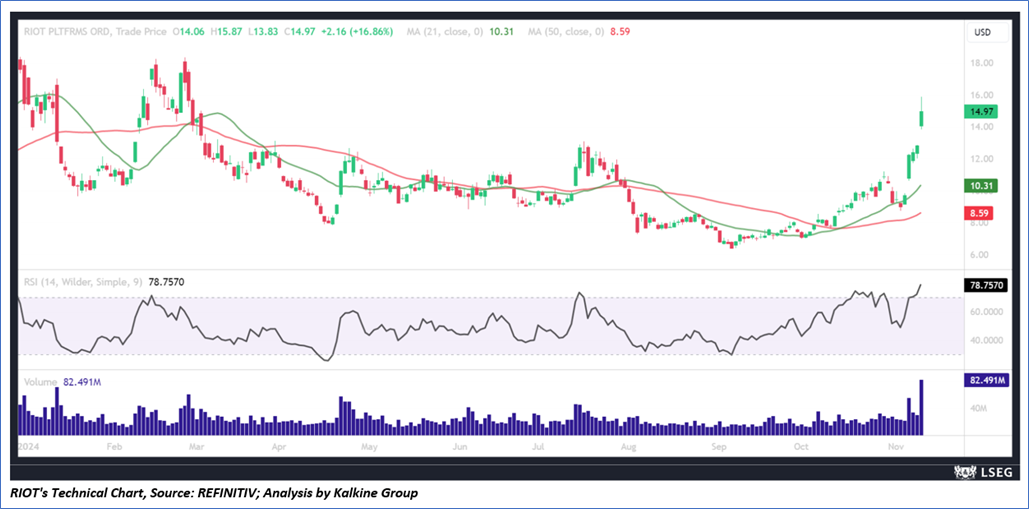
Task: Click the 14.97 current price tag
Action: pos(982,112)
